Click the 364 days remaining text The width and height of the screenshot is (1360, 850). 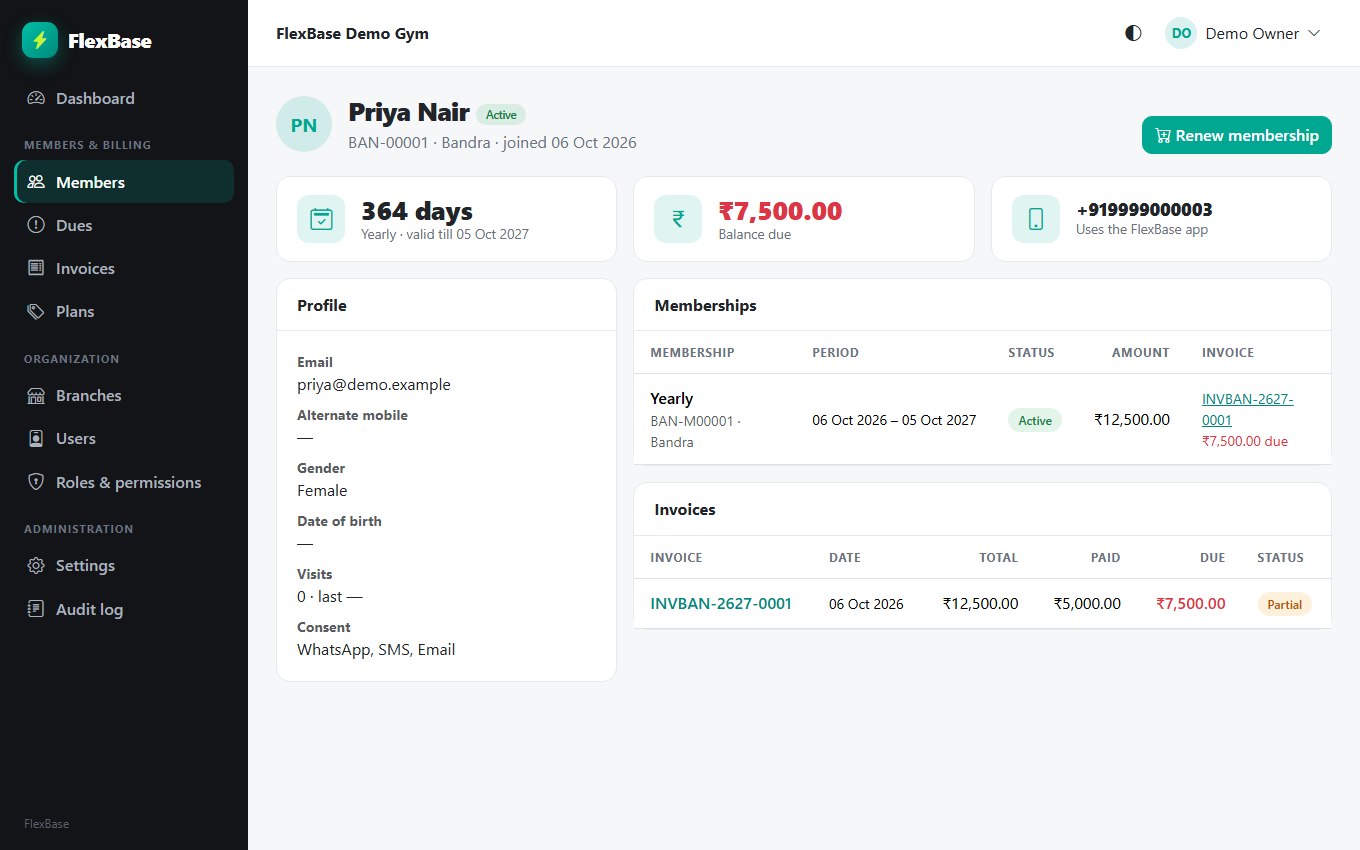point(417,211)
